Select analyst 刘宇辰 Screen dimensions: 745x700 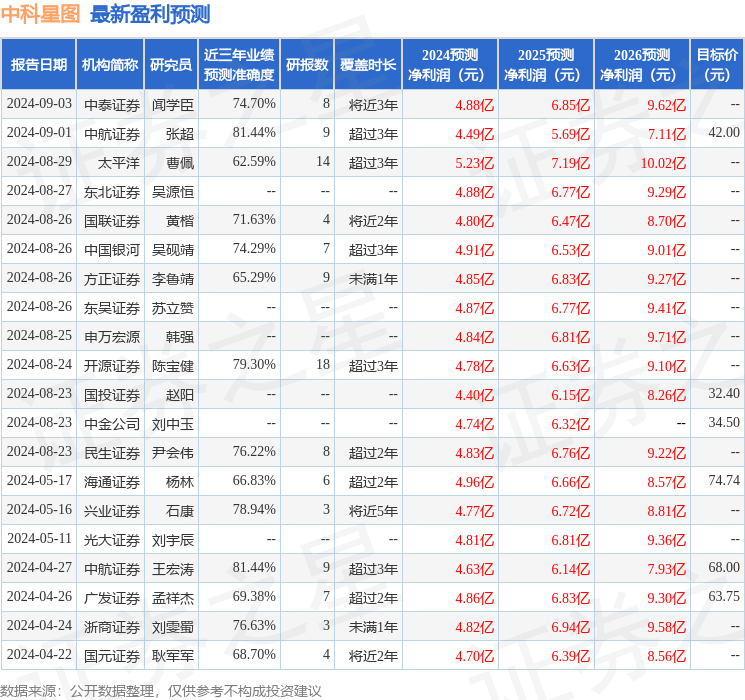(173, 539)
